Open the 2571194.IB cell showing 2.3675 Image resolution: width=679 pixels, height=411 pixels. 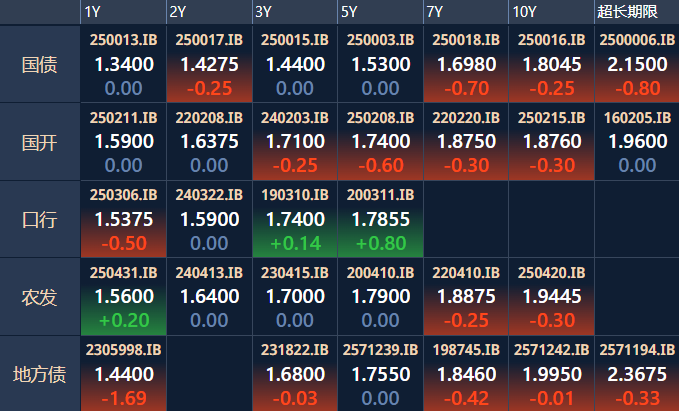point(635,375)
